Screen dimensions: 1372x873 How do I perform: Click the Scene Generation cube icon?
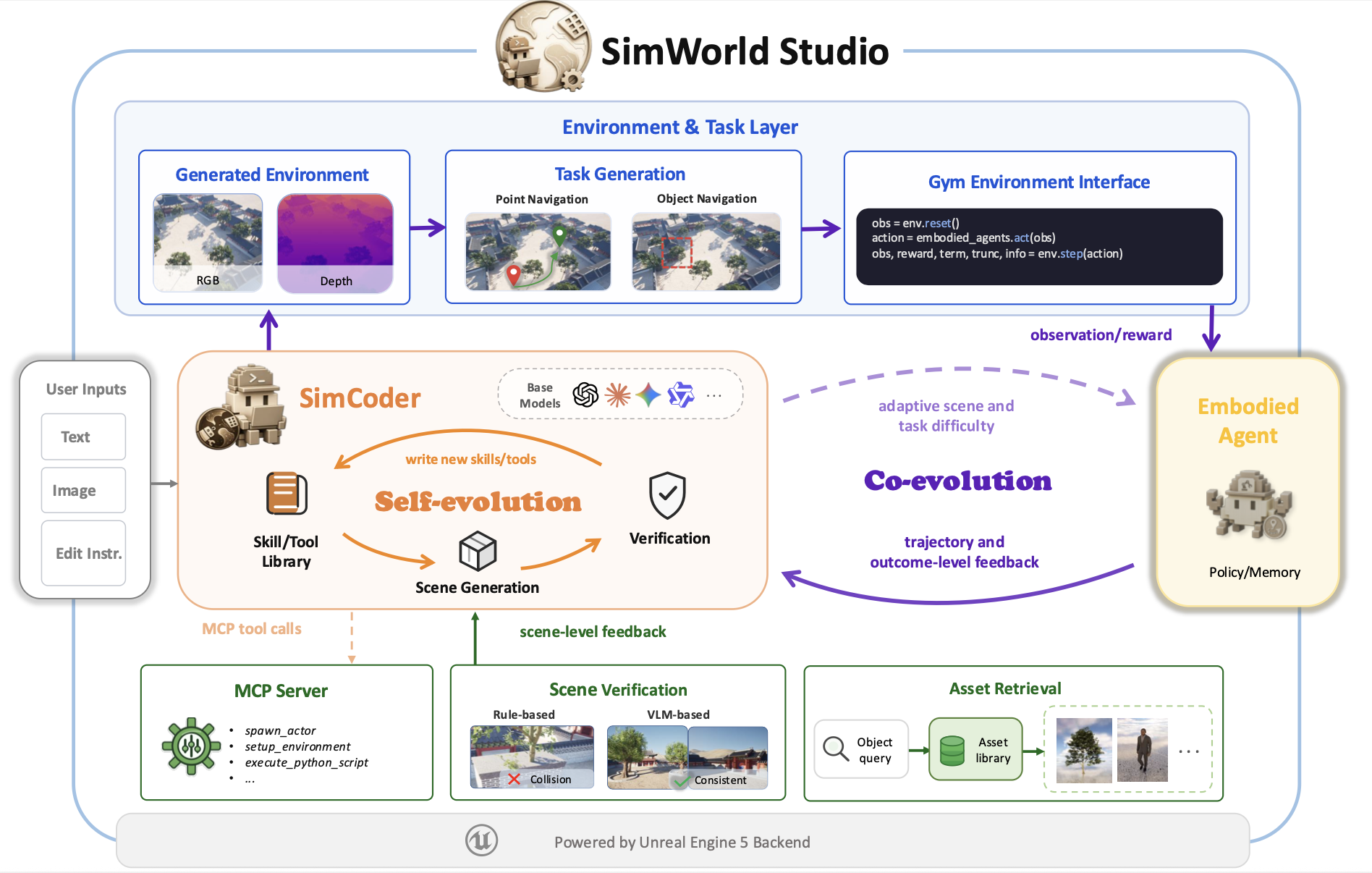tap(478, 551)
